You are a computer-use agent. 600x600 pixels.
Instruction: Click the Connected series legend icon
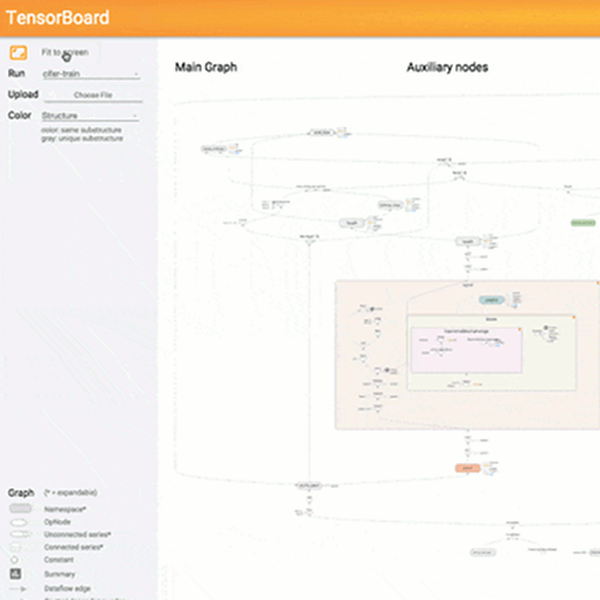tap(18, 547)
